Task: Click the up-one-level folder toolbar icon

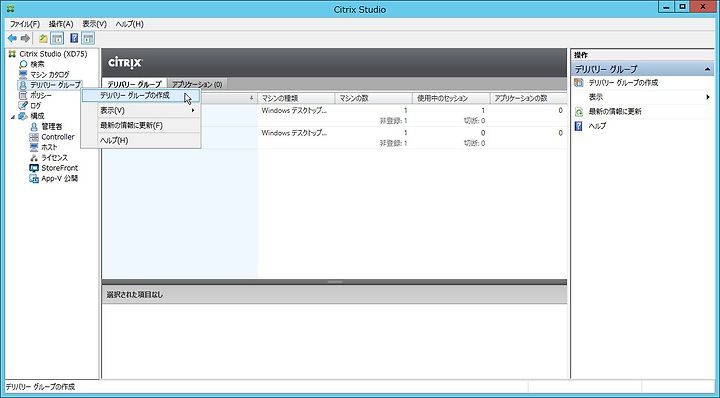Action: click(x=43, y=39)
